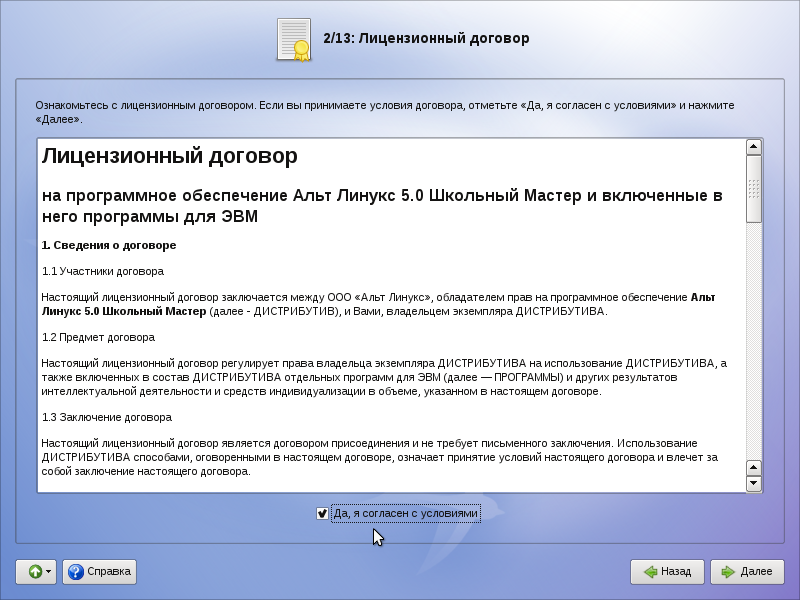
Task: Click the lower scroll-up arrow near the bottom
Action: (754, 467)
